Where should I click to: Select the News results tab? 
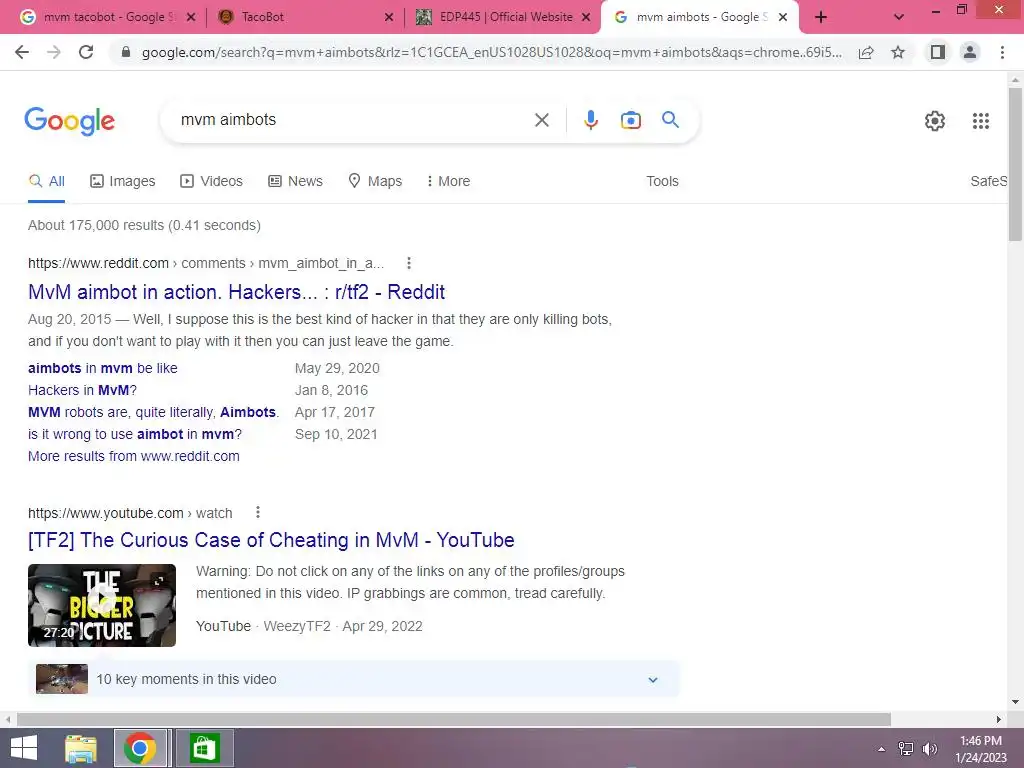click(295, 181)
